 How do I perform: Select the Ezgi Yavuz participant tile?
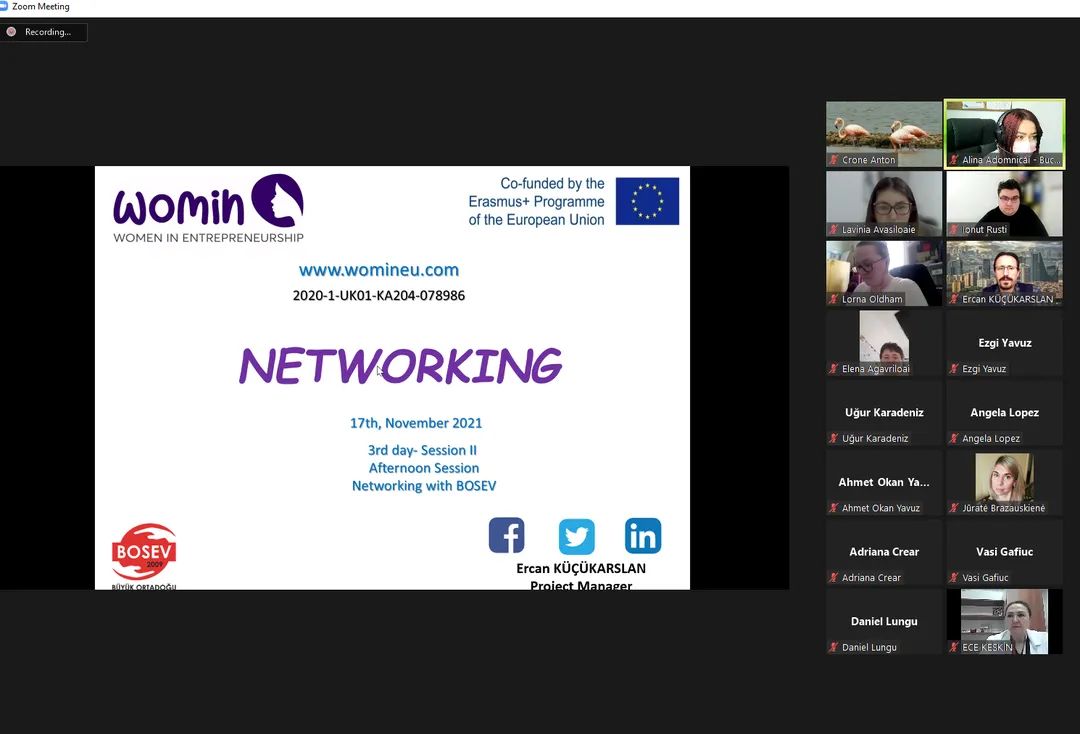[1004, 343]
